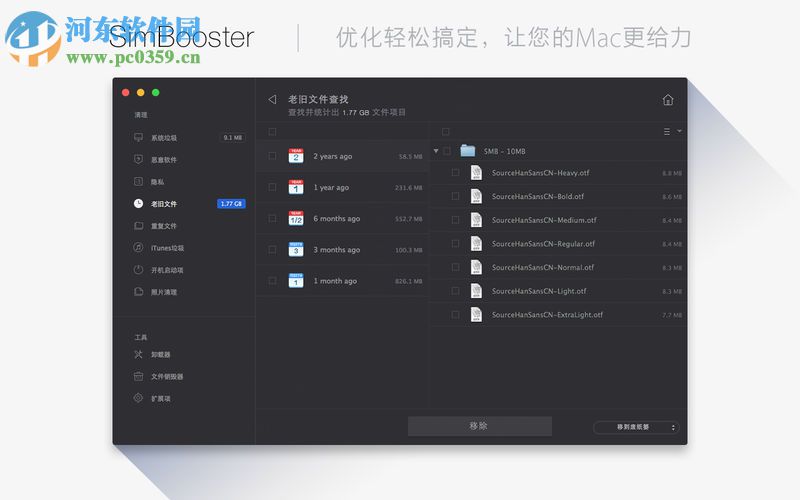800x500 pixels.
Task: Tick the select-all checkbox above the date list
Action: (272, 132)
